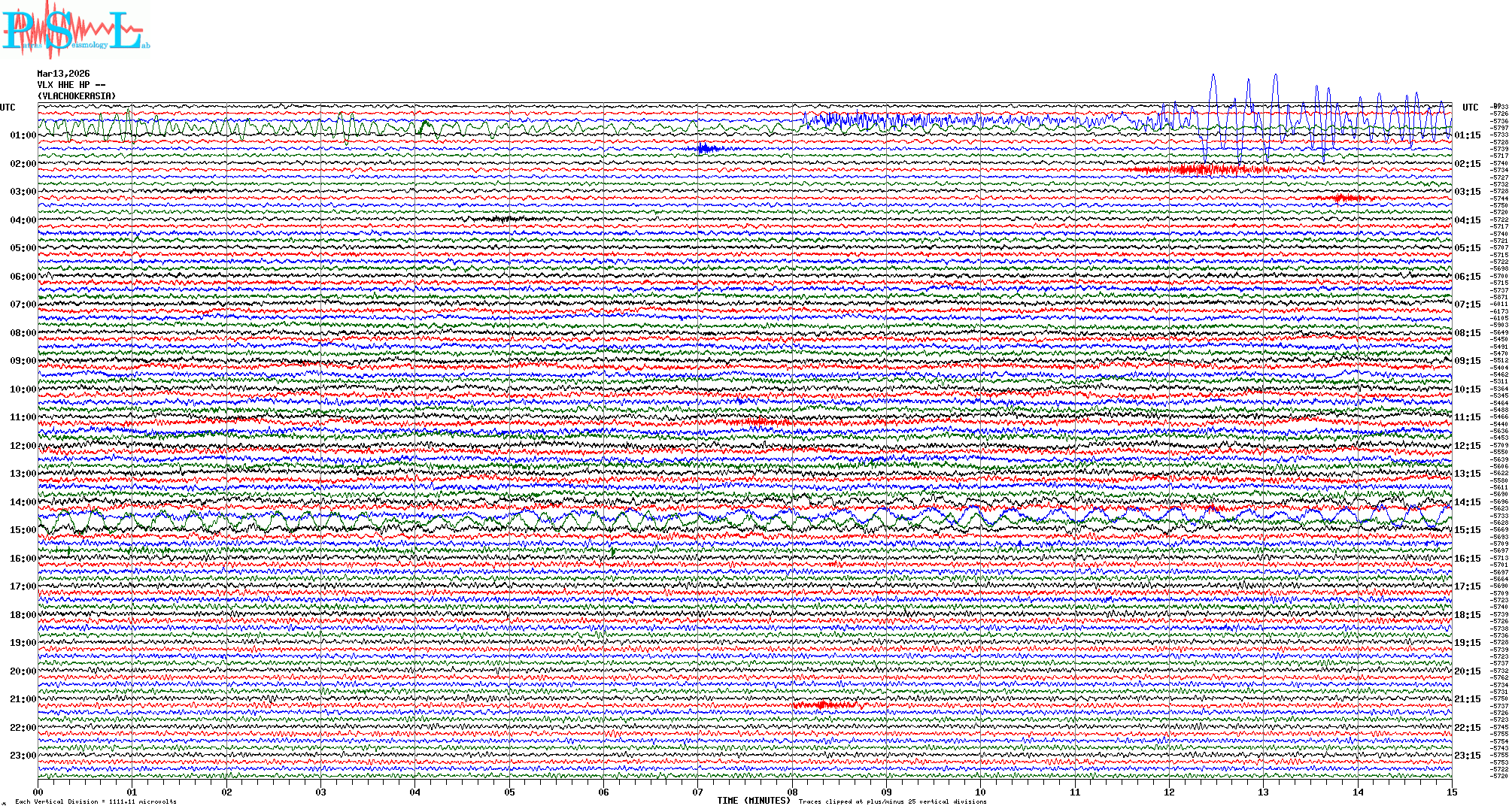The height and width of the screenshot is (812, 1512).
Task: Click the 02:00 hour label on left
Action: [23, 164]
